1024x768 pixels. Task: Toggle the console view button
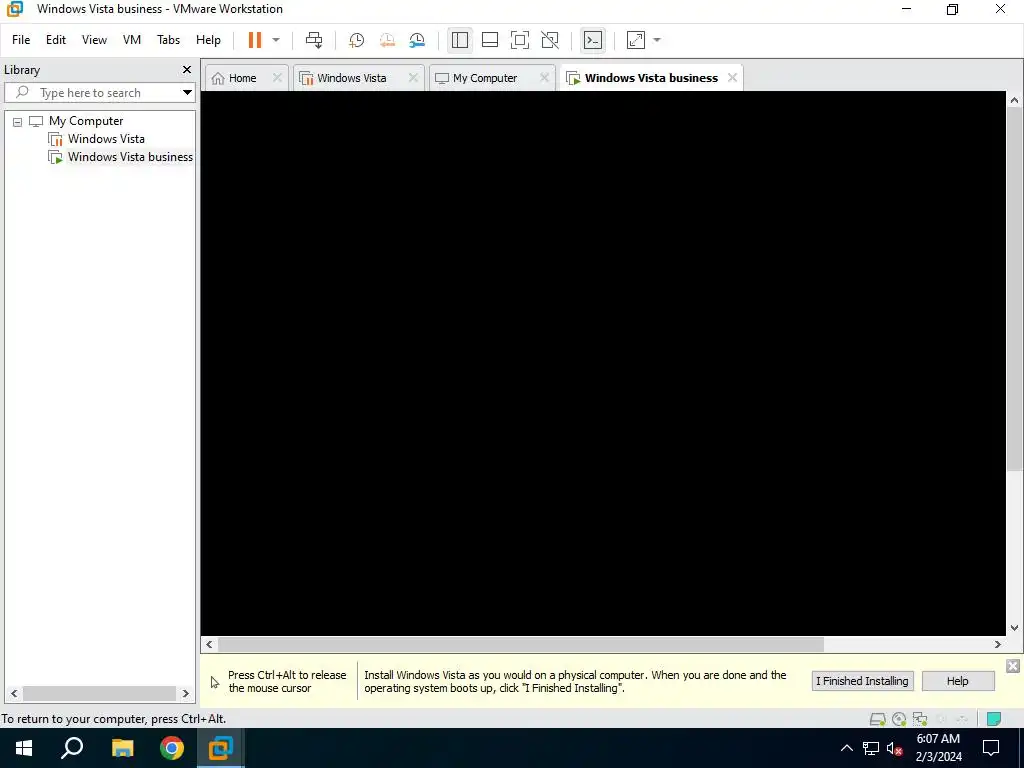pyautogui.click(x=593, y=40)
